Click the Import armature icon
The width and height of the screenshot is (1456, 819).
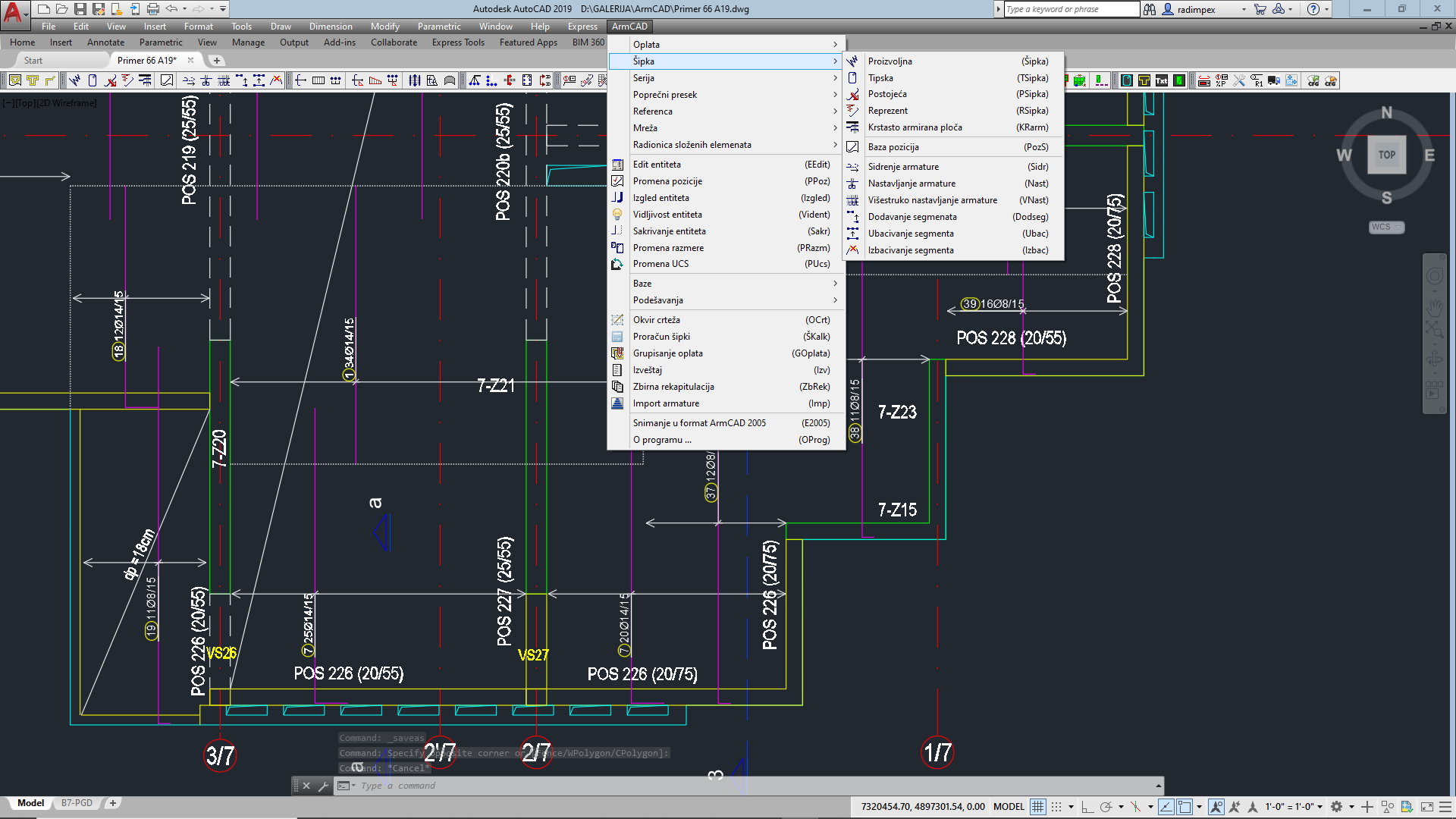tap(617, 403)
